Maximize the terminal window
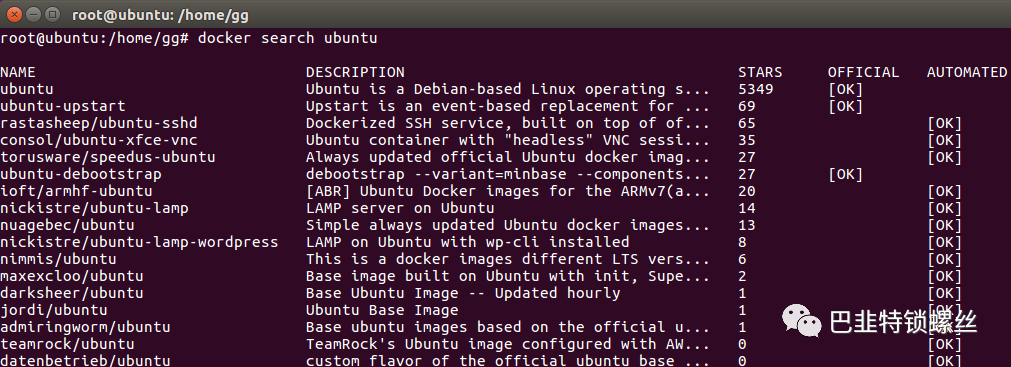The image size is (1011, 367). pos(53,13)
